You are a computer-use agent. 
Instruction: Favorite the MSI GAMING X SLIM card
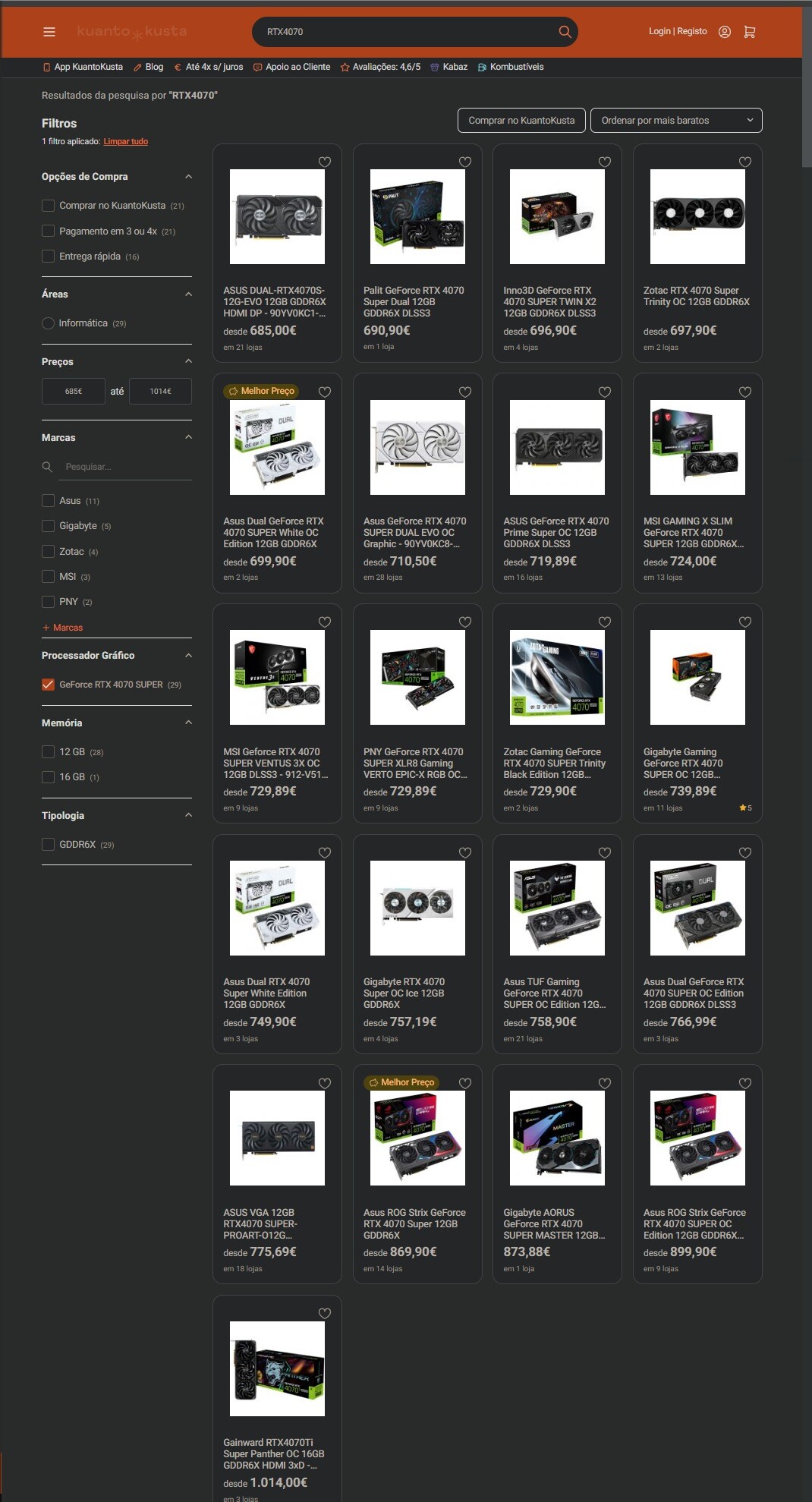745,392
